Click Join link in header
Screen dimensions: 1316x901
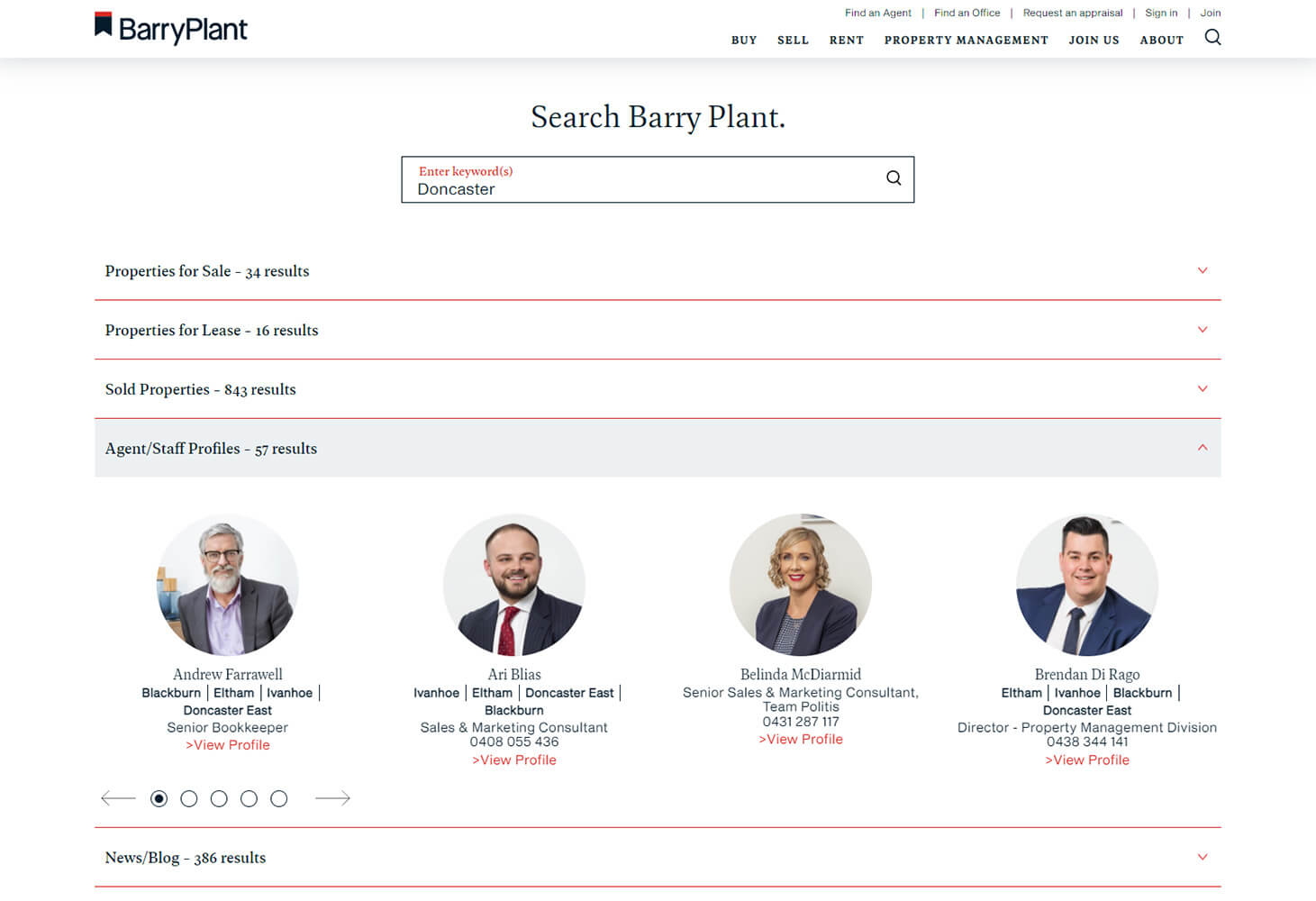coord(1211,13)
